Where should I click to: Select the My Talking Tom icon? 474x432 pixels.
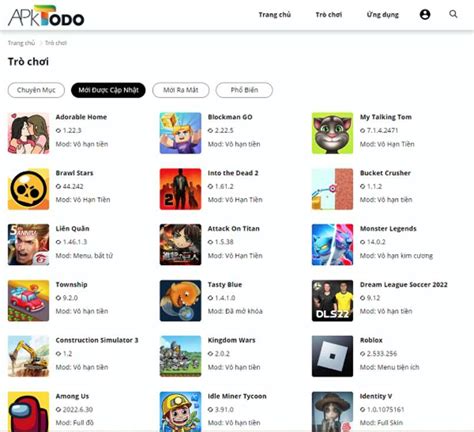click(332, 133)
